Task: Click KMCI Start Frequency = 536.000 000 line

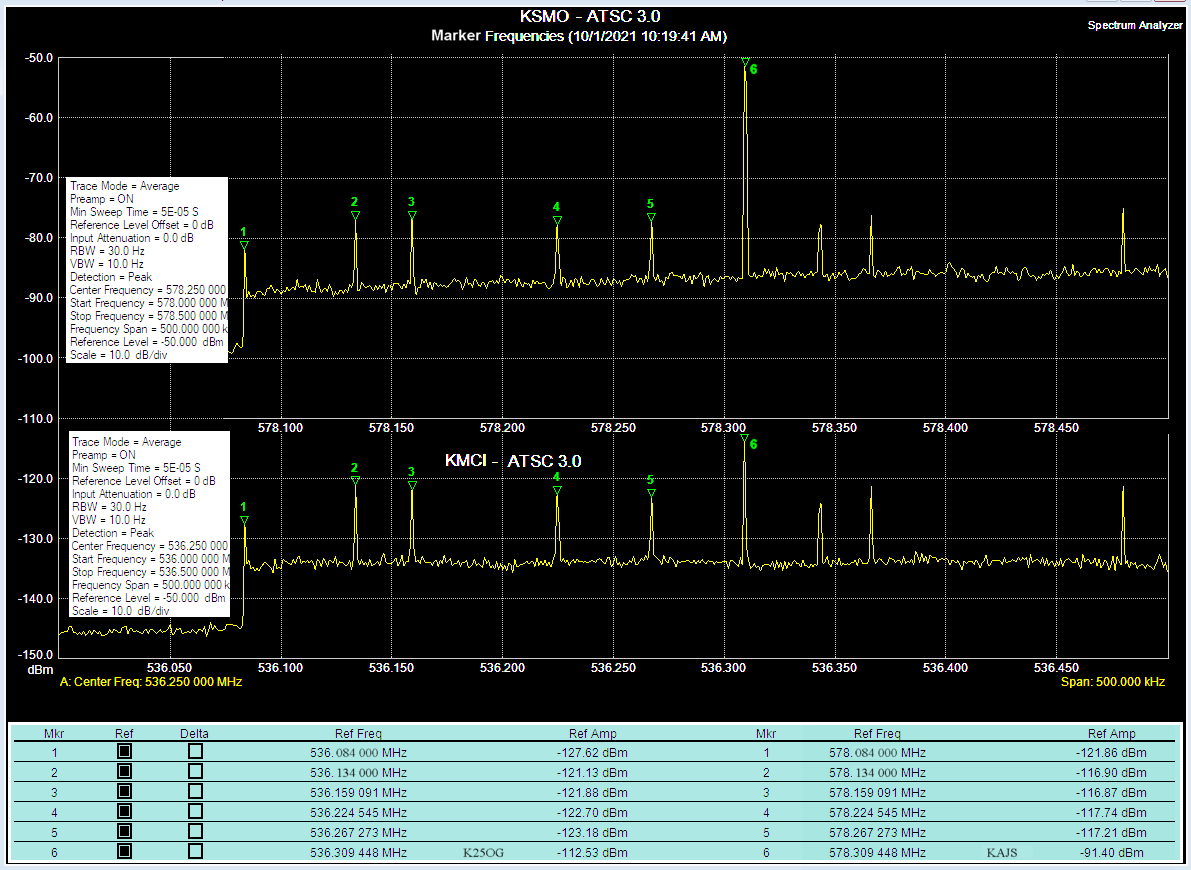Action: [150, 558]
